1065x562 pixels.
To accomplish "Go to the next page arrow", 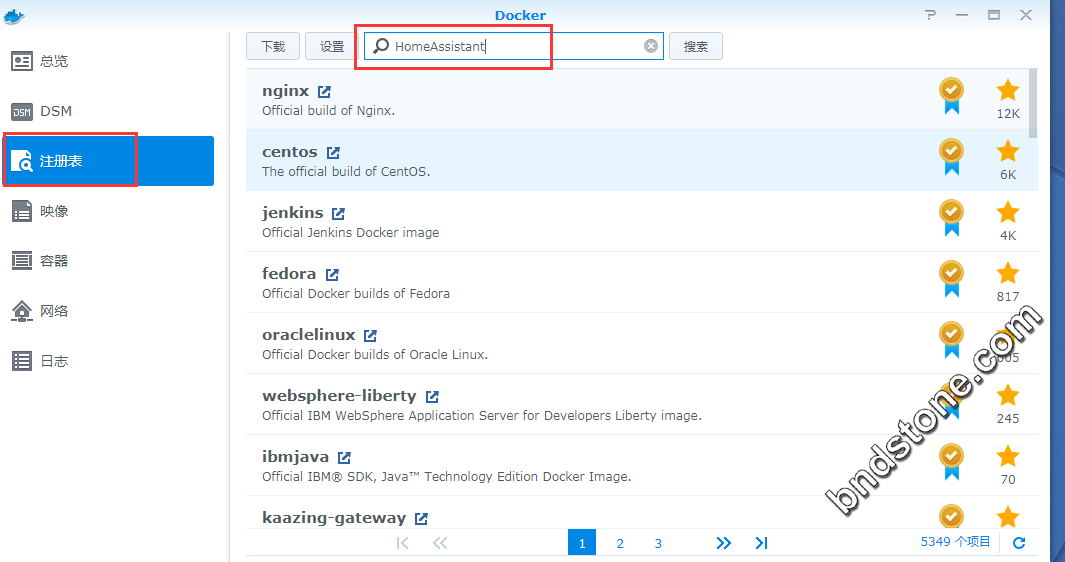I will 723,543.
